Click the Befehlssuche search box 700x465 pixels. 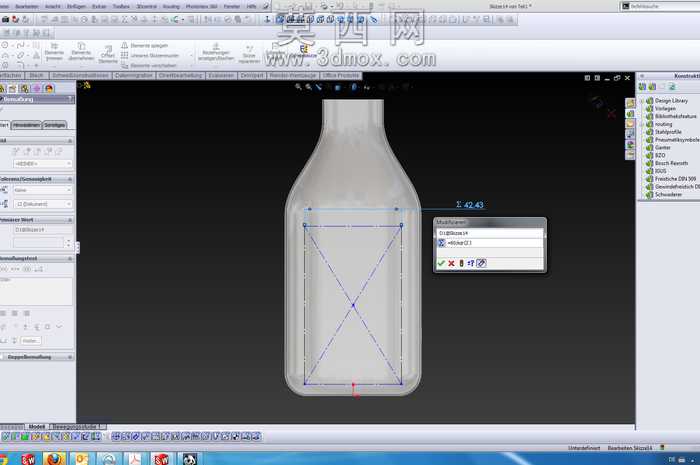pyautogui.click(x=661, y=6)
